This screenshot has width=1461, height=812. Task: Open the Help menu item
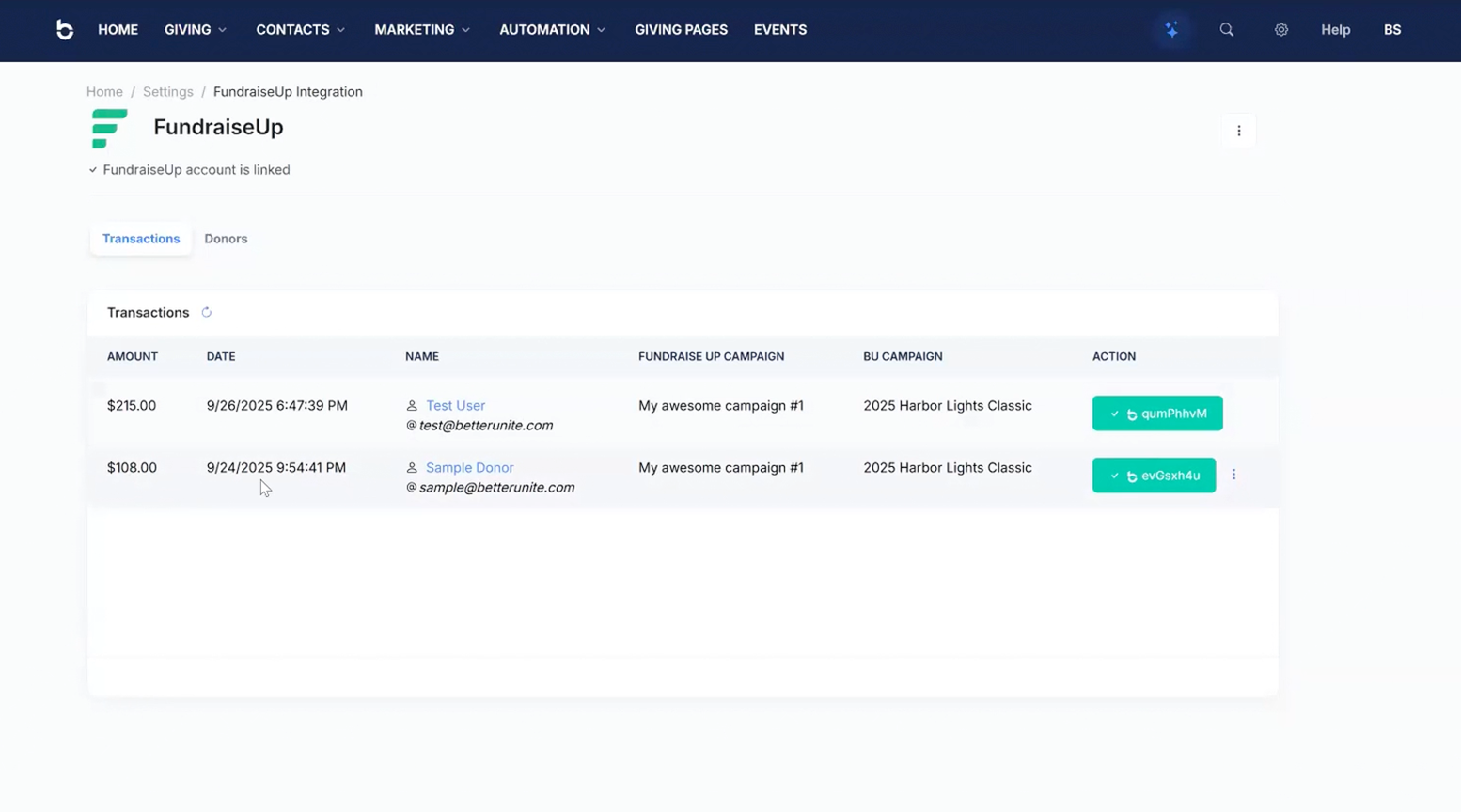point(1335,30)
